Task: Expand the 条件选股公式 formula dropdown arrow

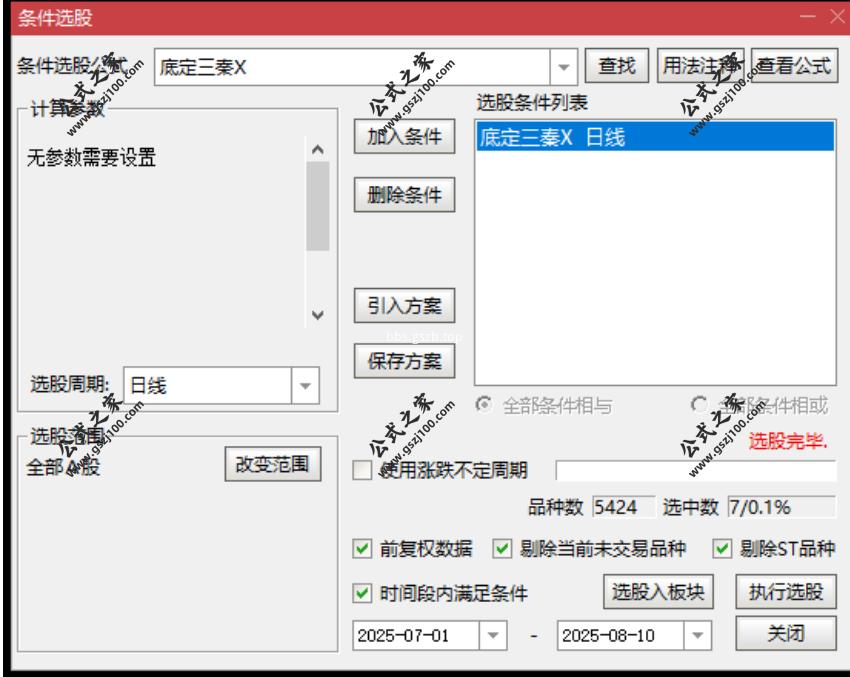Action: (x=564, y=67)
